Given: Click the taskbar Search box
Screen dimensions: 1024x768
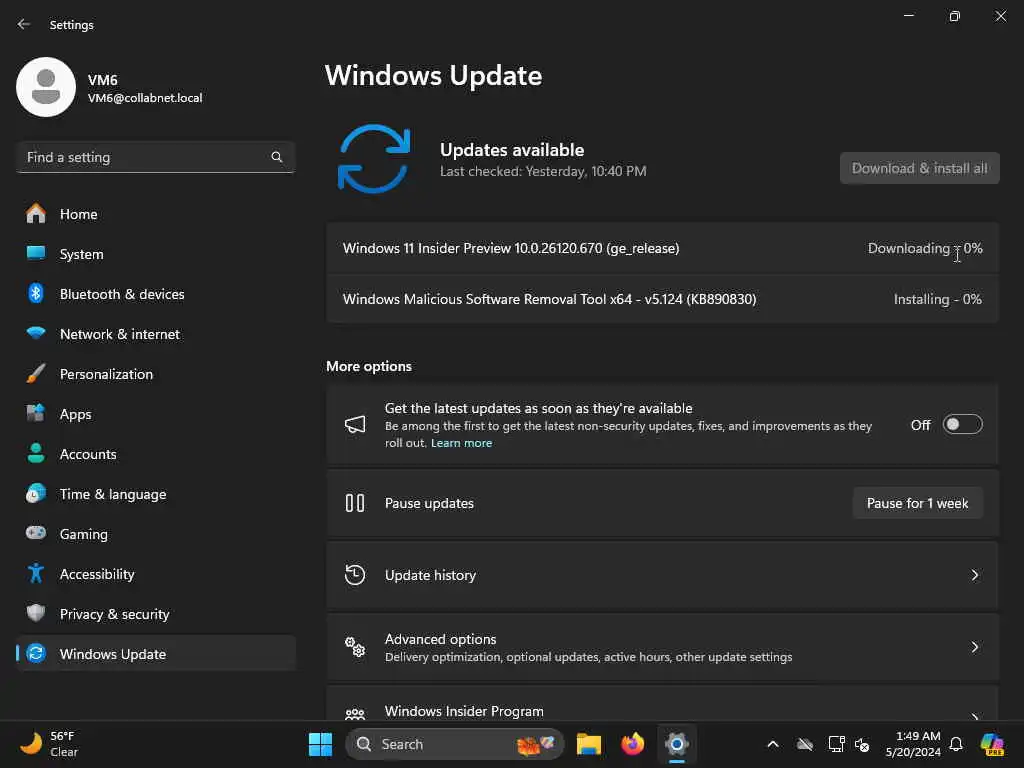Looking at the screenshot, I should pyautogui.click(x=455, y=744).
